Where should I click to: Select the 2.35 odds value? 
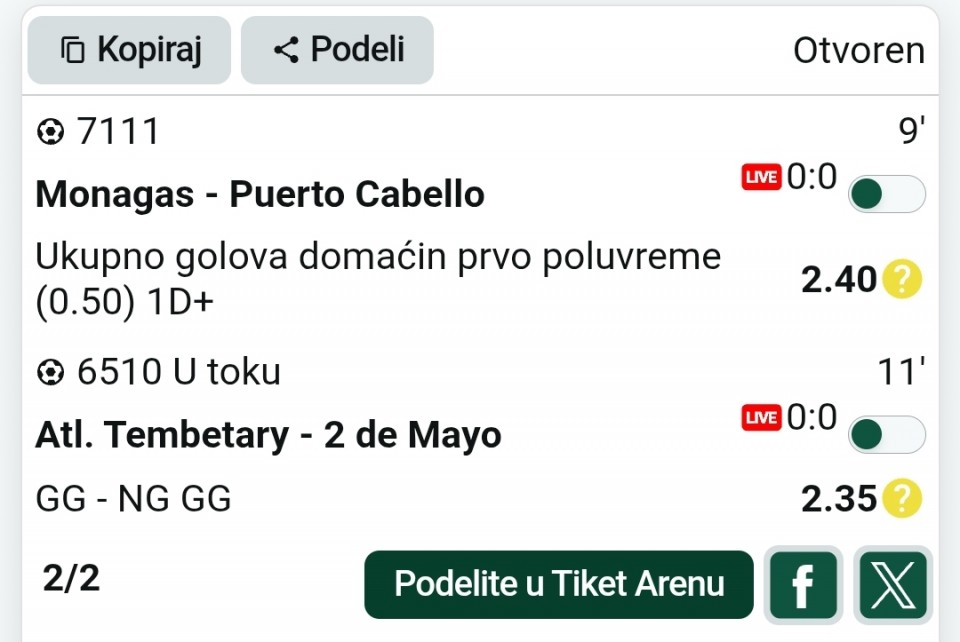[838, 497]
